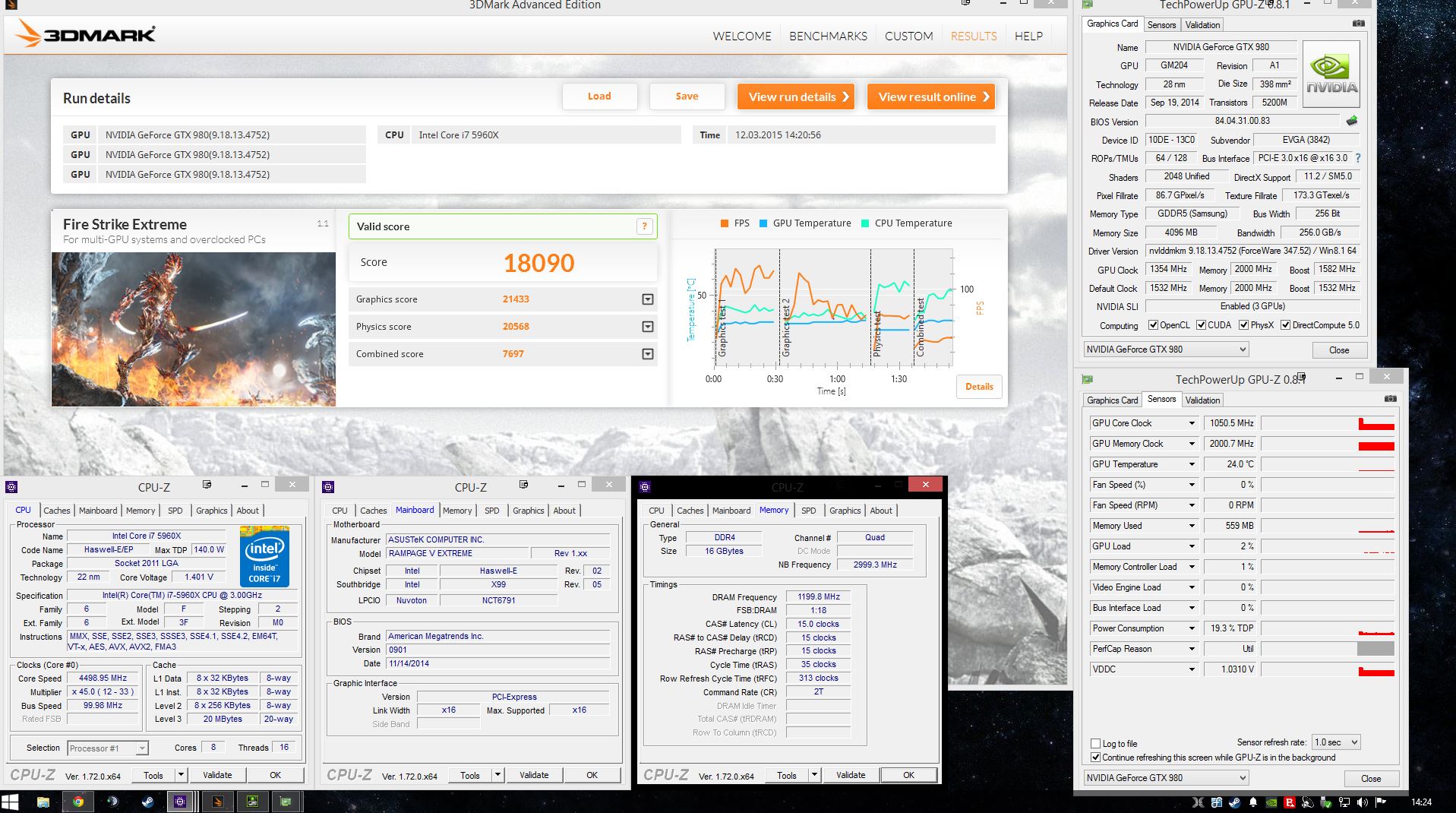Viewport: 1456px width, 813px height.
Task: Go to the WELCOME tab in 3DMark
Action: point(742,36)
